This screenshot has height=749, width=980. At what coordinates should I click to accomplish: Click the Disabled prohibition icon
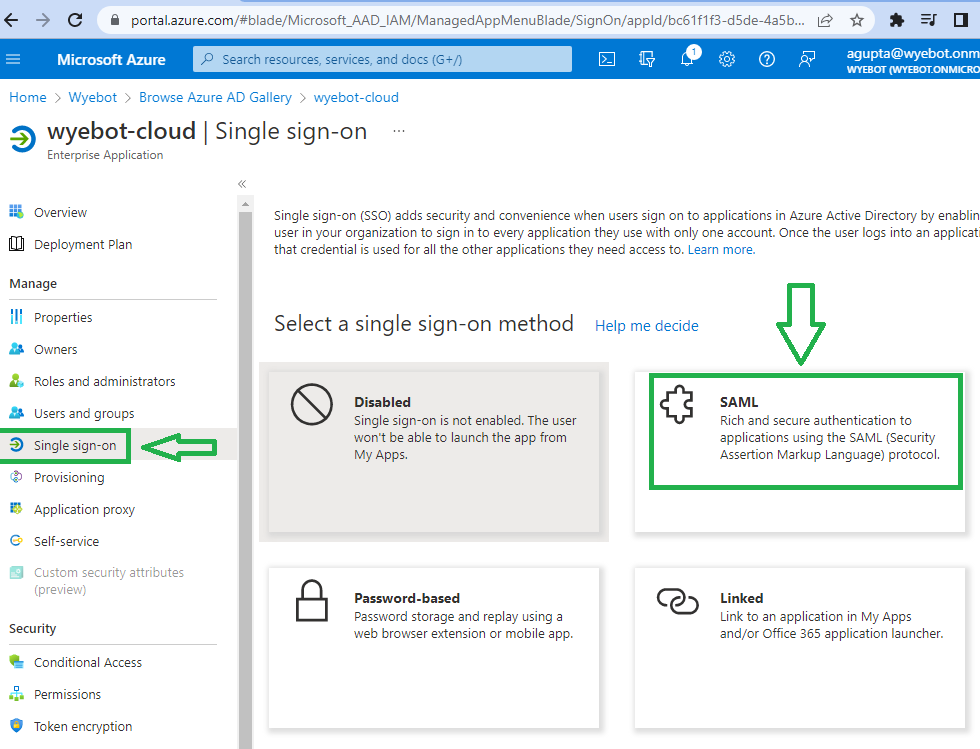coord(311,405)
